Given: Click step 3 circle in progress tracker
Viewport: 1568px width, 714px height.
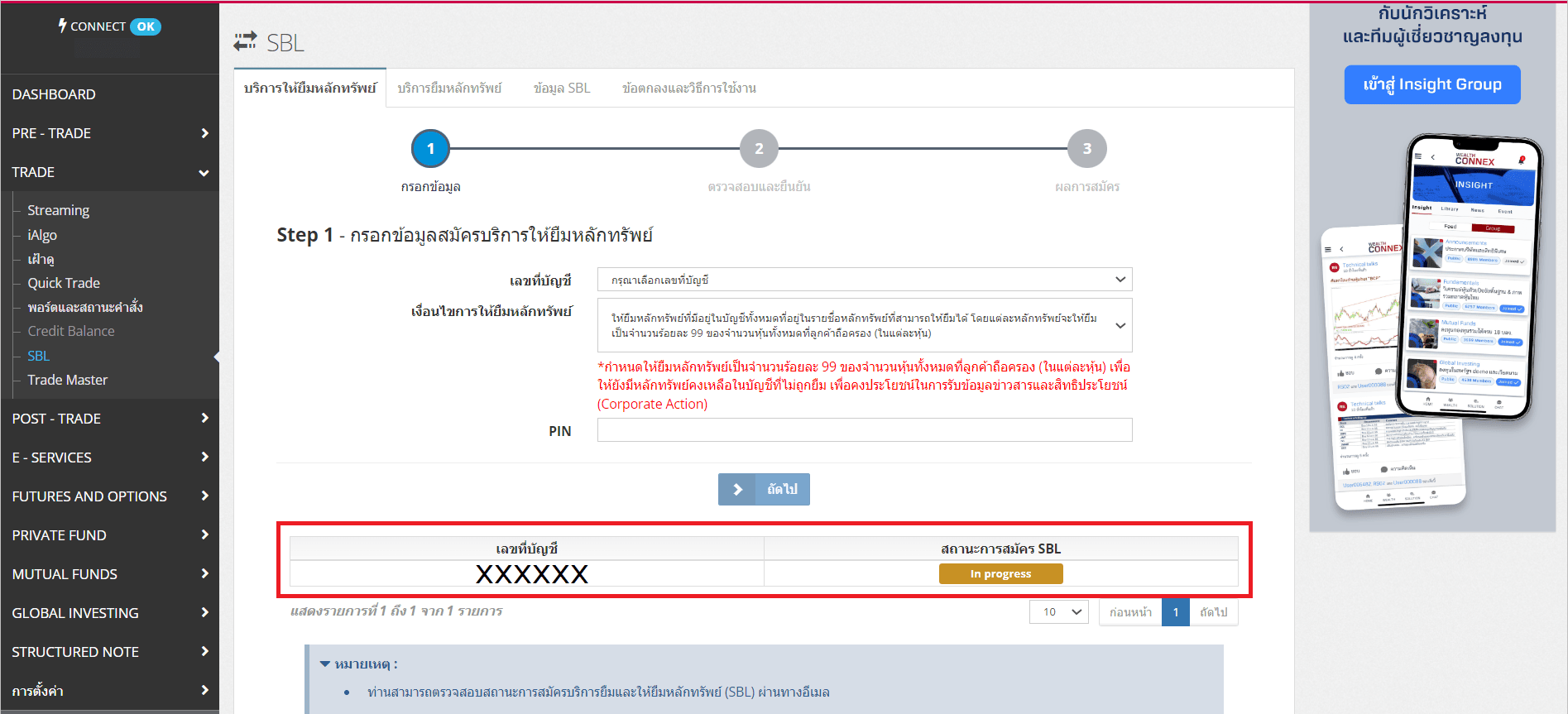Looking at the screenshot, I should 1087,149.
